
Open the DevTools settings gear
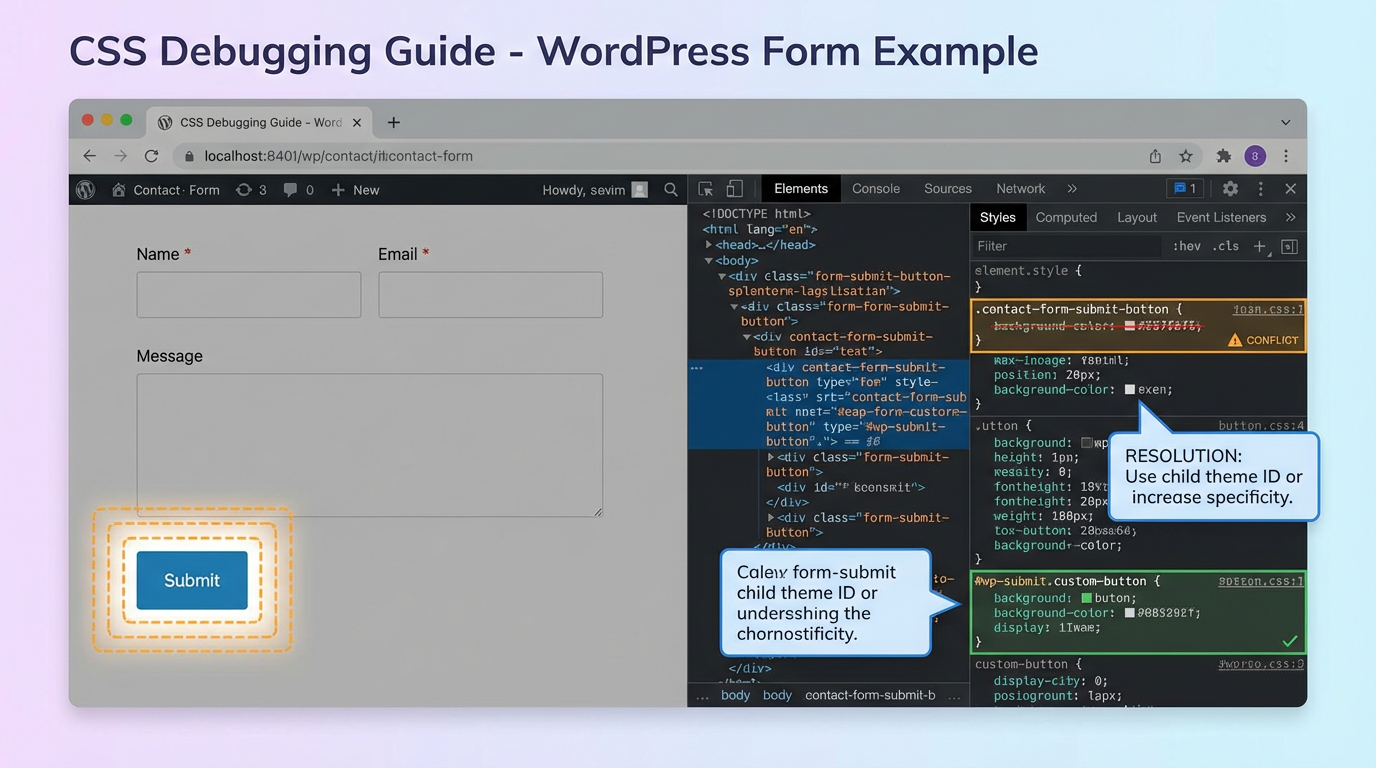click(x=1229, y=188)
